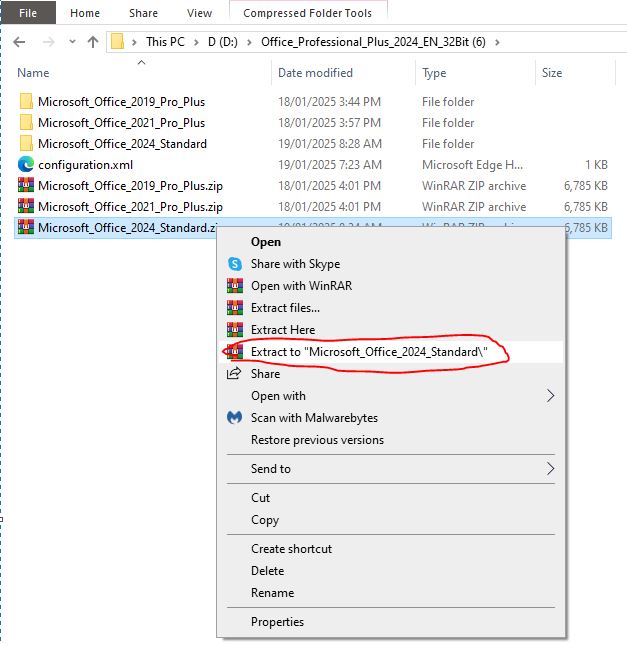
Task: Select Microsoft_Office_2024_Standard folder icon
Action: tap(26, 143)
